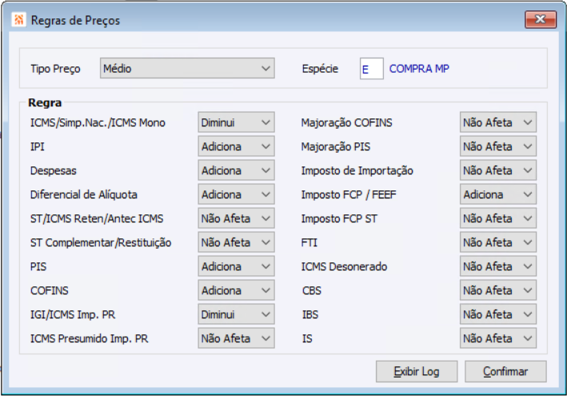Open the ST/ICMS Reten/Antec ICMS dropdown
Screen dimensions: 567x396
236,218
